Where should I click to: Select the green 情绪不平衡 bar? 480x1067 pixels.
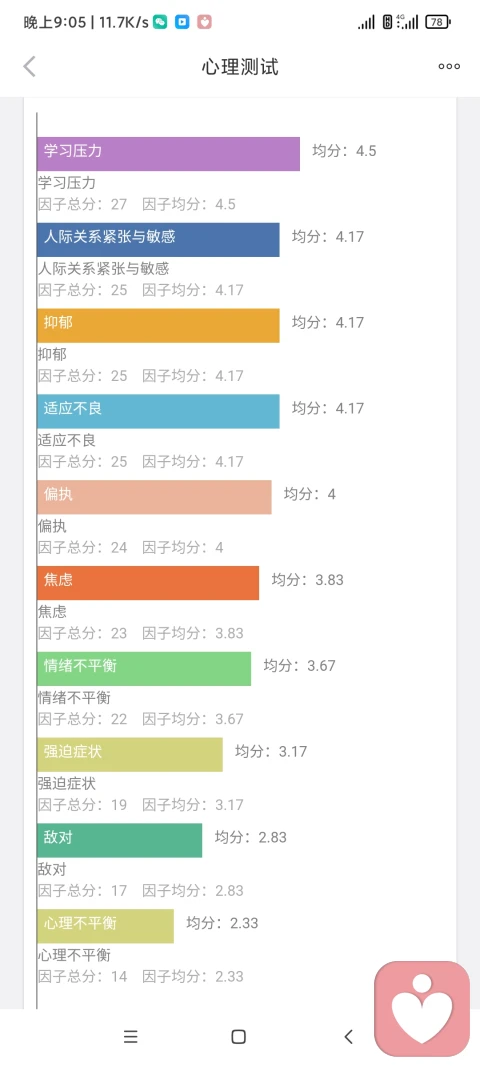click(144, 668)
